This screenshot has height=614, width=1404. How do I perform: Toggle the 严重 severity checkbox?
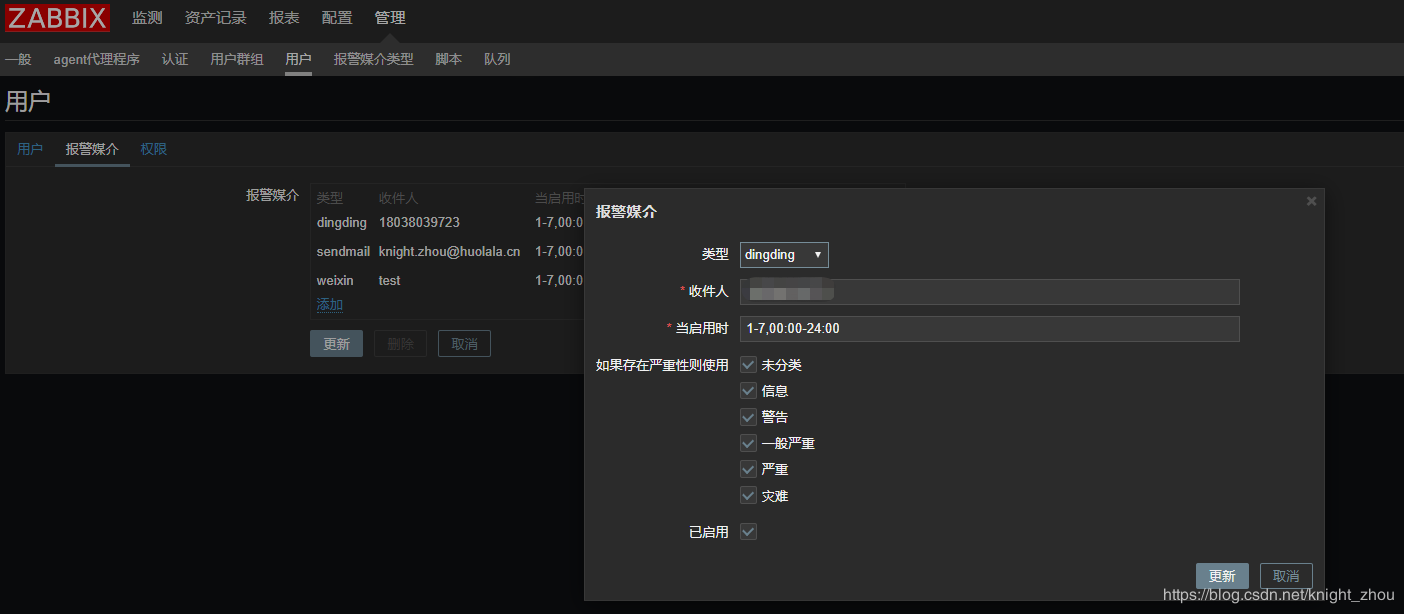tap(748, 469)
